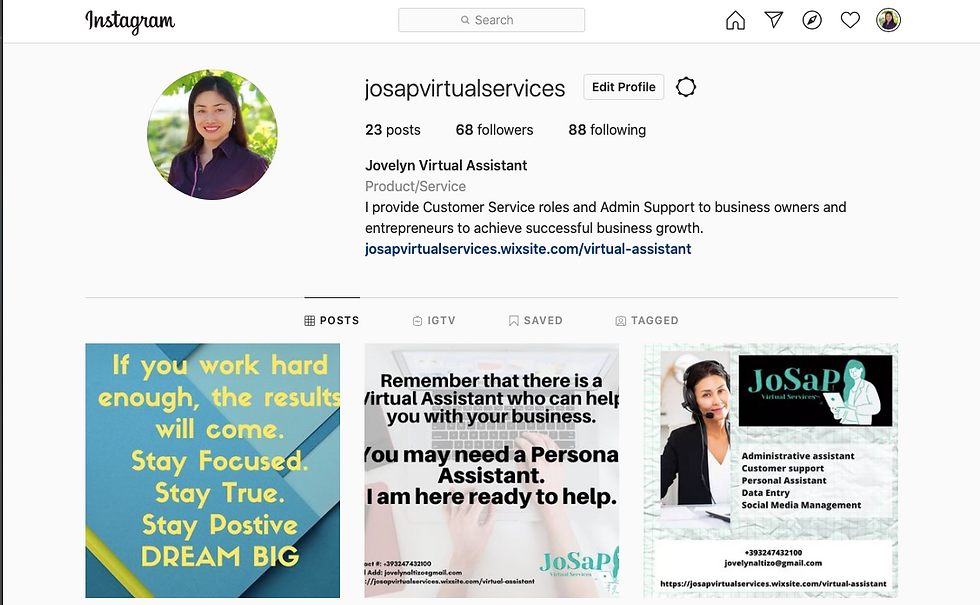Open the Explore compass icon
This screenshot has height=605, width=980.
click(x=812, y=21)
